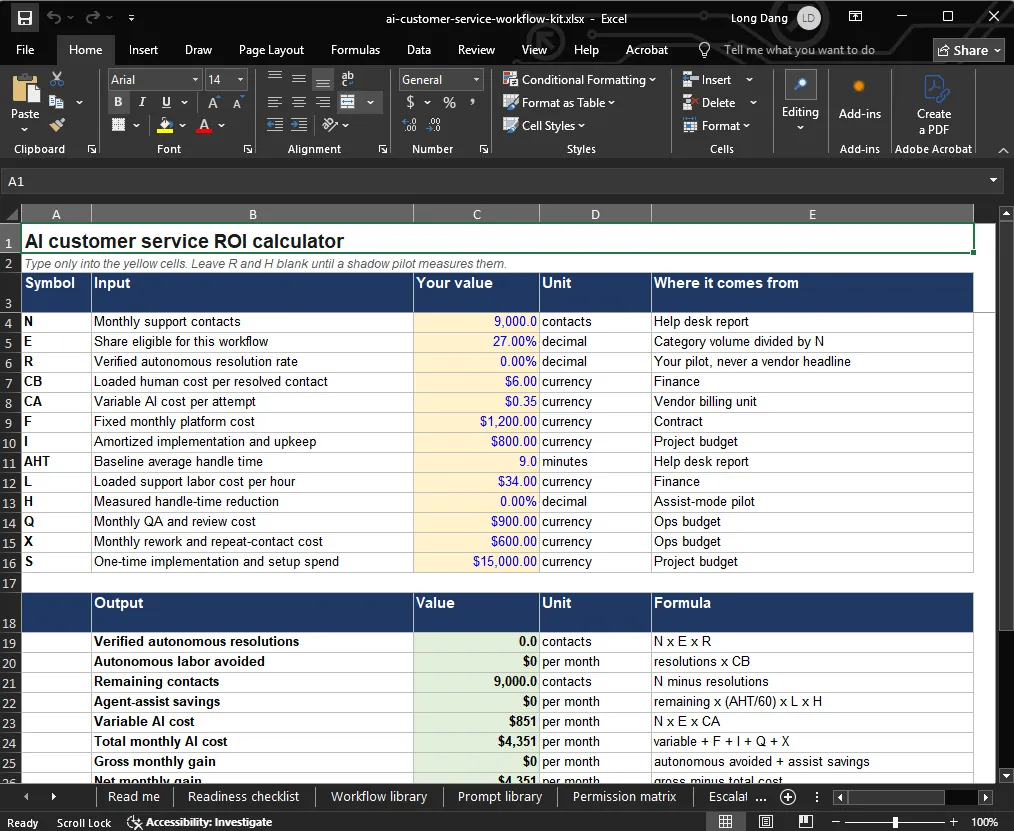
Task: Expand Format as Table menu
Action: 559,102
